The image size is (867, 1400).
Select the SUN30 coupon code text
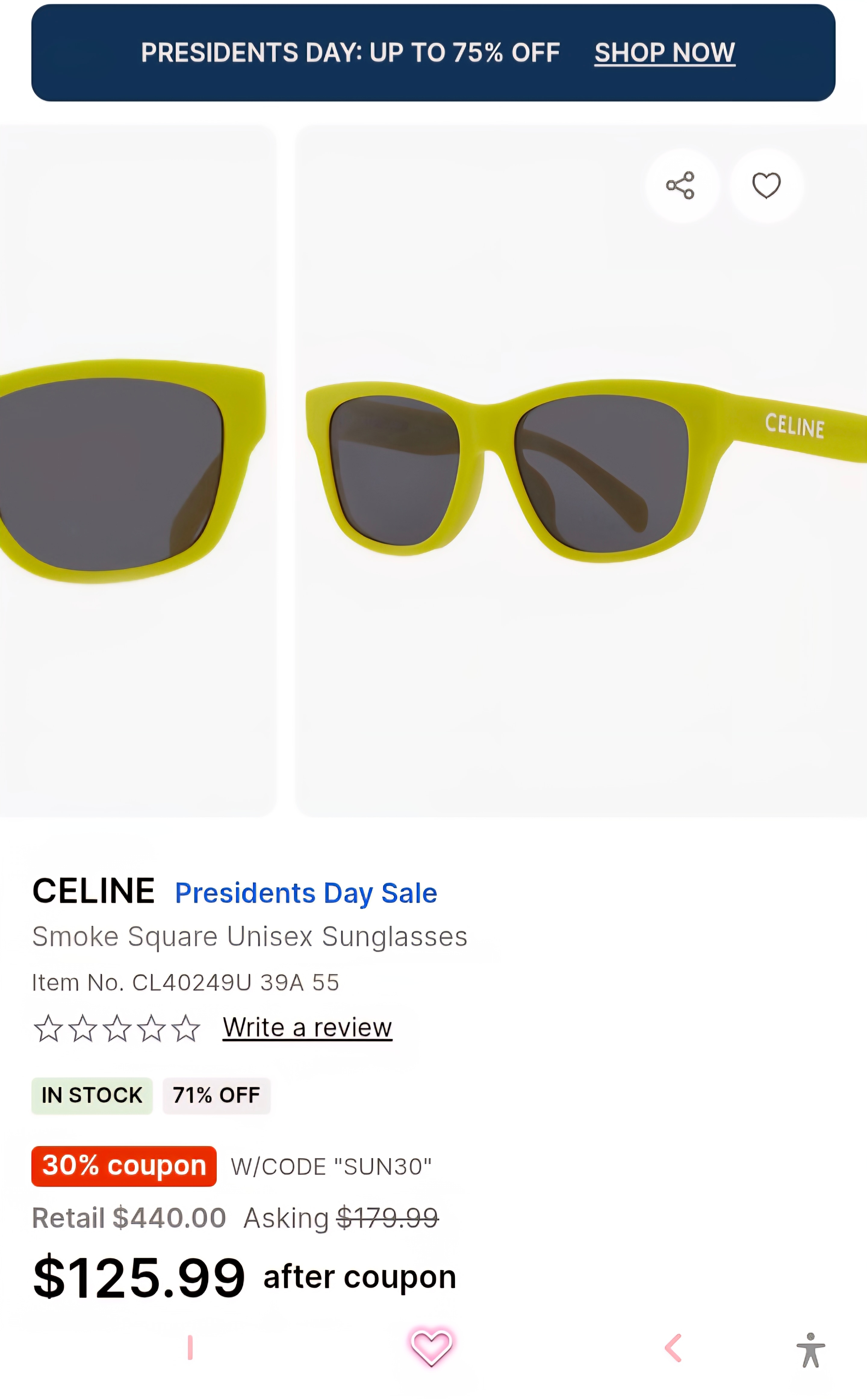click(x=331, y=1167)
